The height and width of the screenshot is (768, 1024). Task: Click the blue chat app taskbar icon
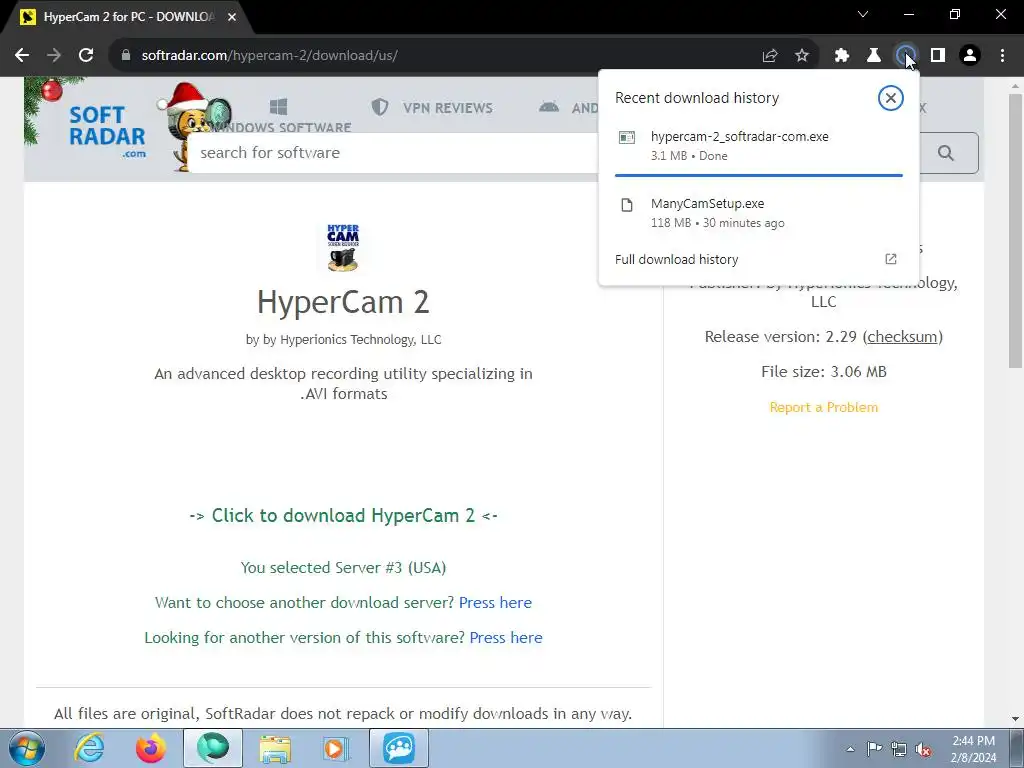click(399, 748)
